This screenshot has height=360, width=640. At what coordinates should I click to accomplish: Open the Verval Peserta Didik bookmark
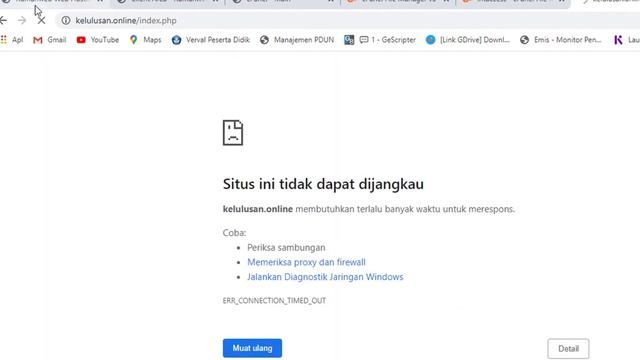tap(211, 40)
